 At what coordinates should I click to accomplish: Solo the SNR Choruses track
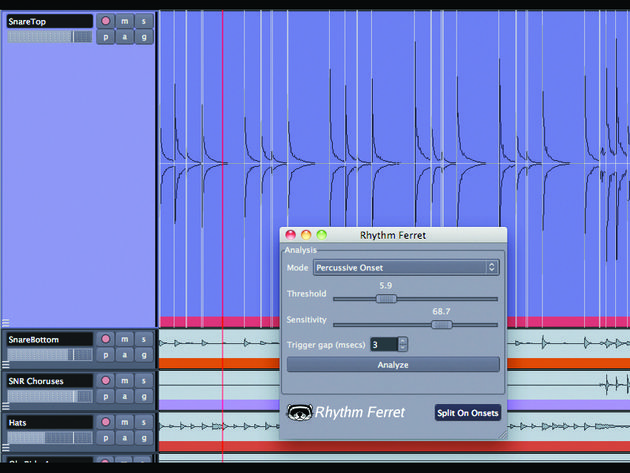click(144, 381)
